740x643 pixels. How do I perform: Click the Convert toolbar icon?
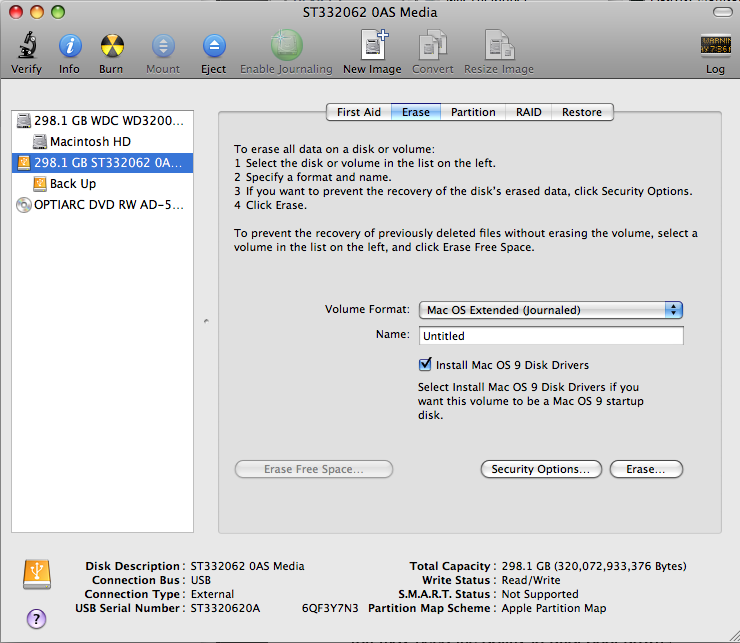(x=433, y=45)
